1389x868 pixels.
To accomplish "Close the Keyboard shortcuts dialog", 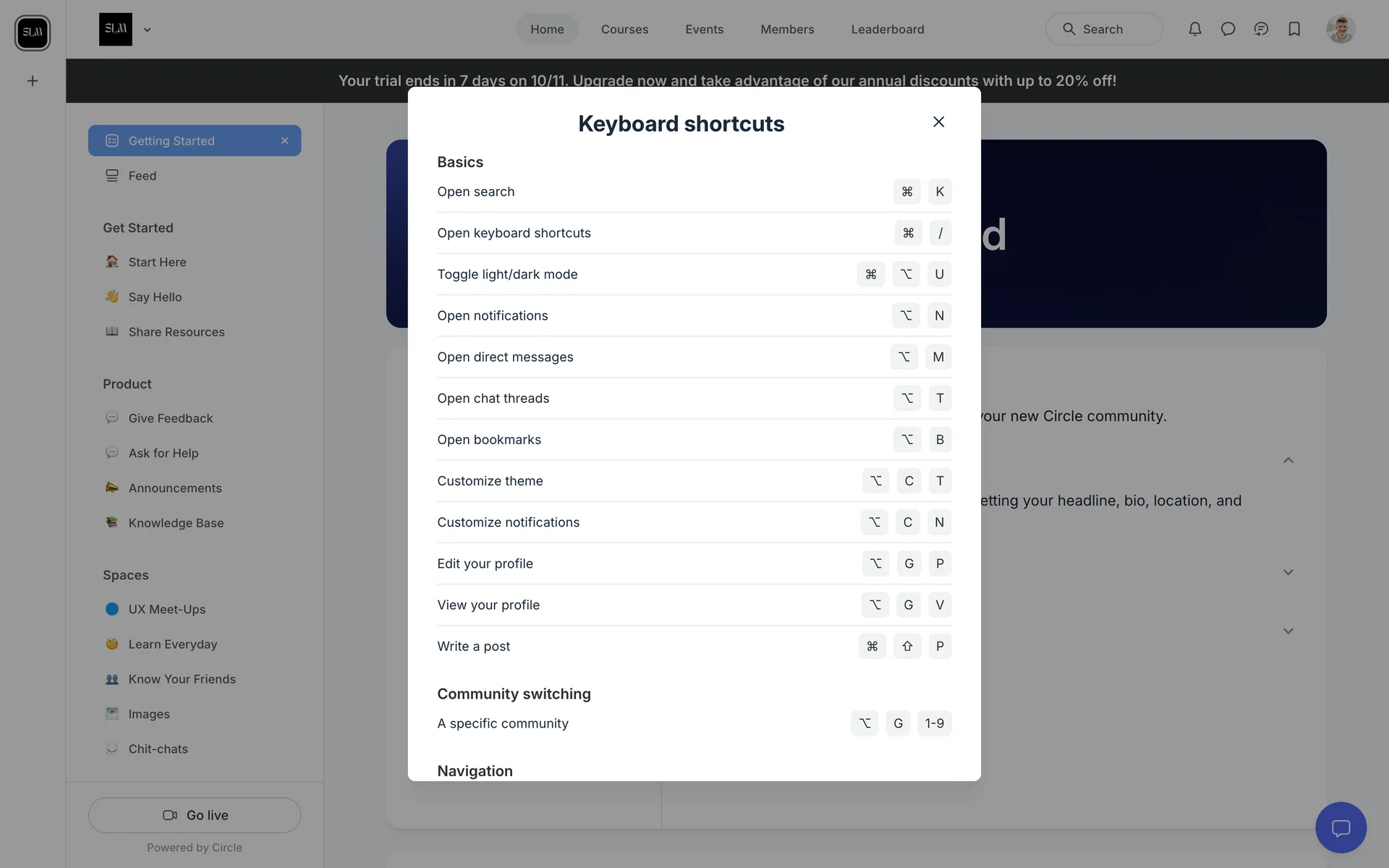I will (938, 122).
